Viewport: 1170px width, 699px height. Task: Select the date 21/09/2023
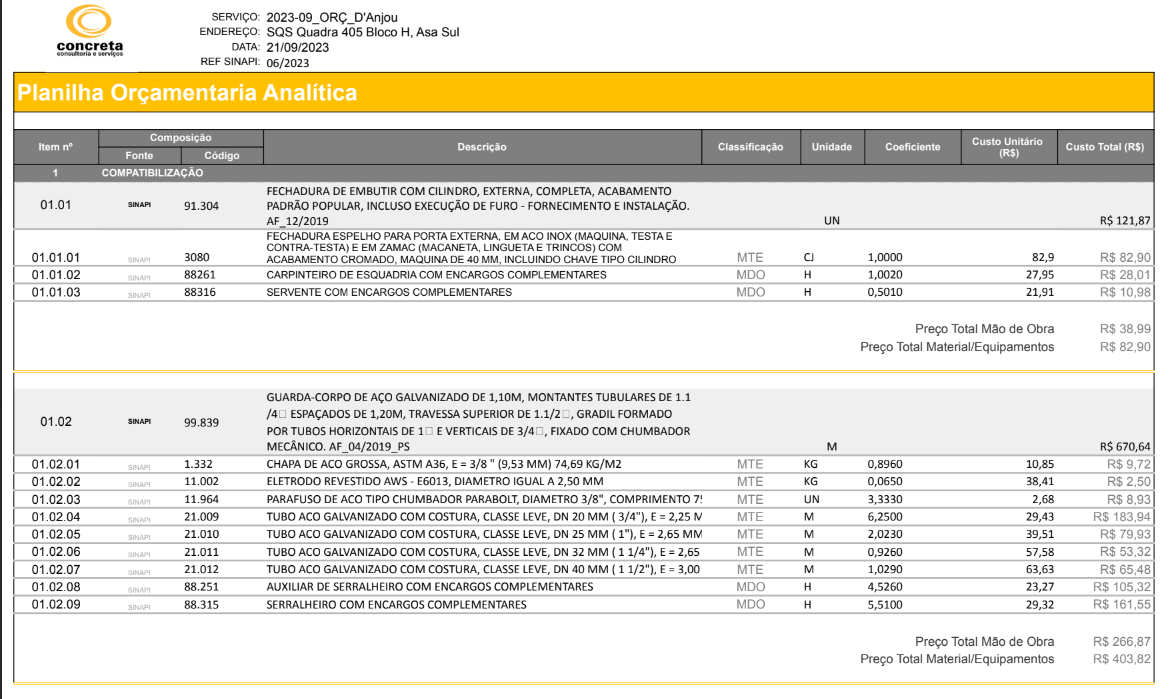coord(297,47)
